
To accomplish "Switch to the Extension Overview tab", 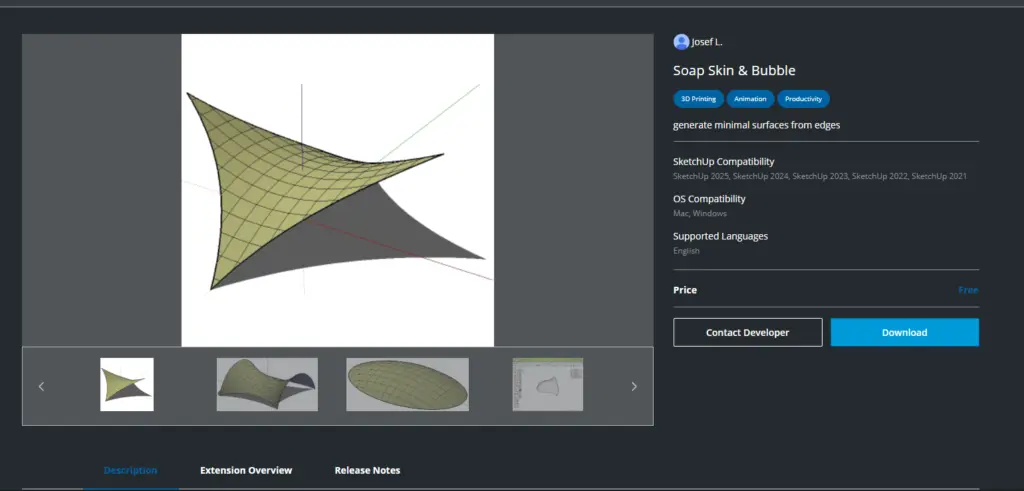I will pos(246,470).
